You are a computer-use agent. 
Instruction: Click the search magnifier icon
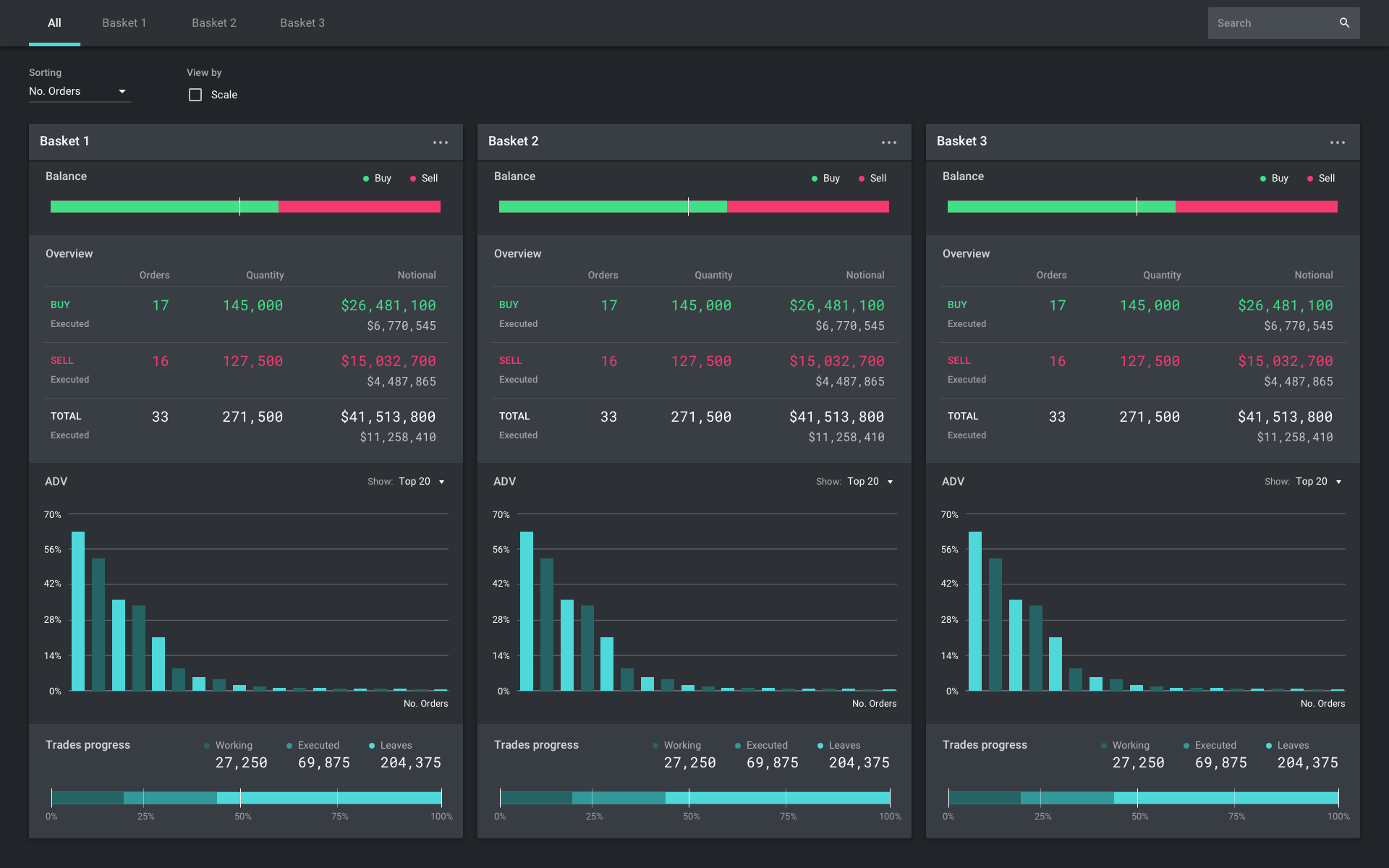[1344, 23]
